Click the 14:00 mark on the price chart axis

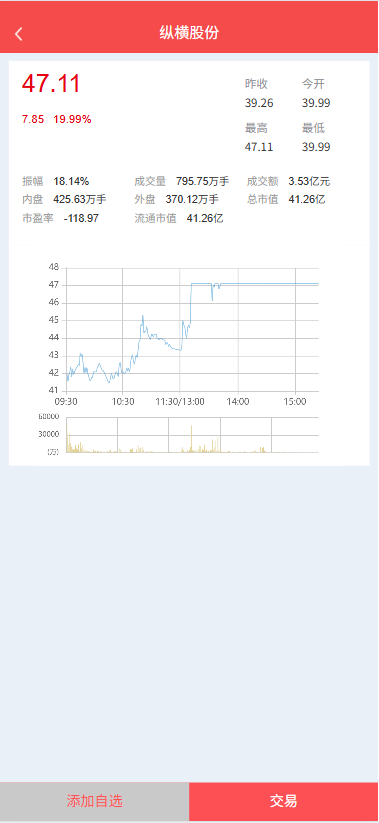[x=238, y=402]
